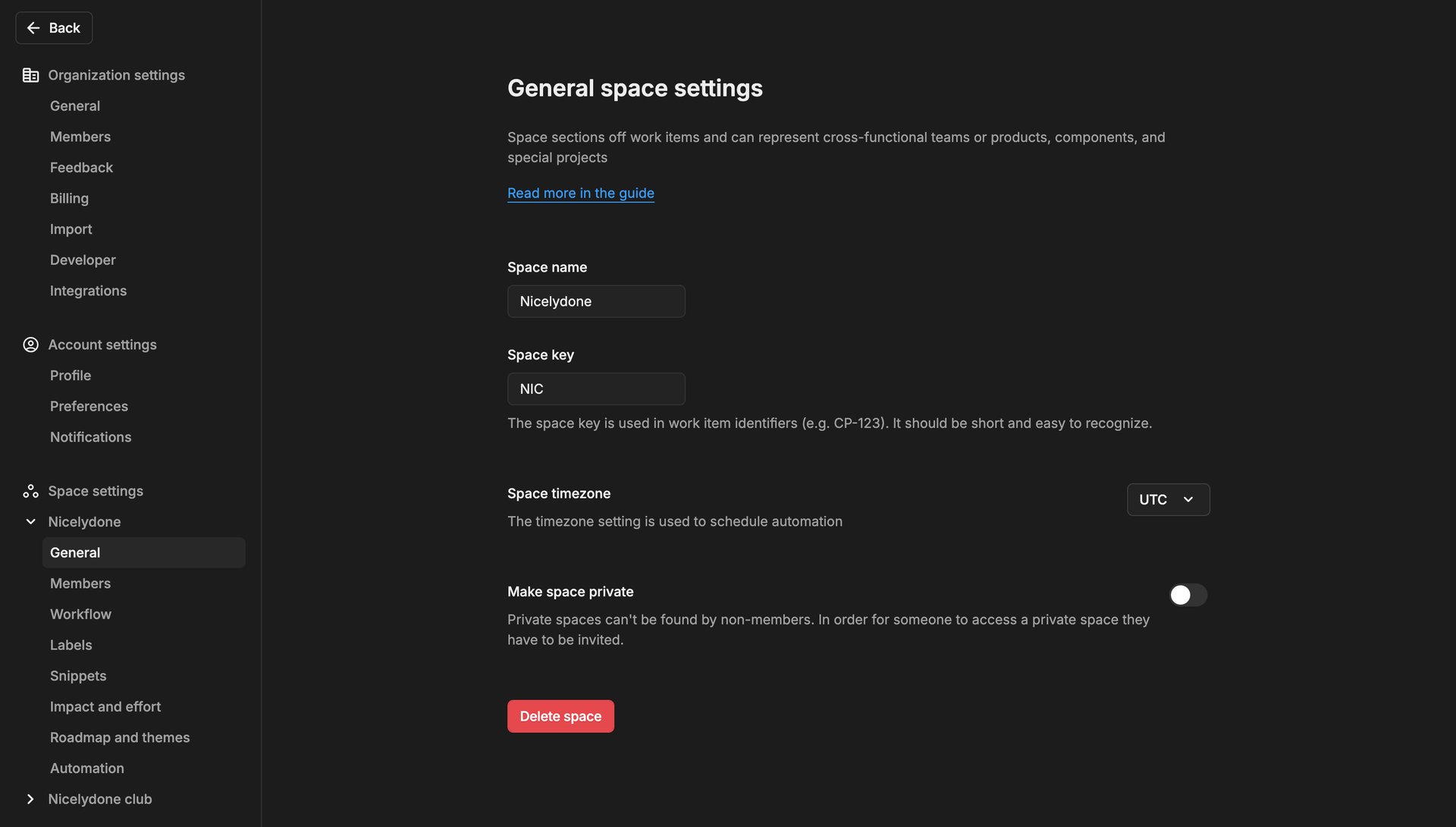Open the Space timezone UTC dropdown
Viewport: 1456px width, 827px height.
click(1168, 499)
